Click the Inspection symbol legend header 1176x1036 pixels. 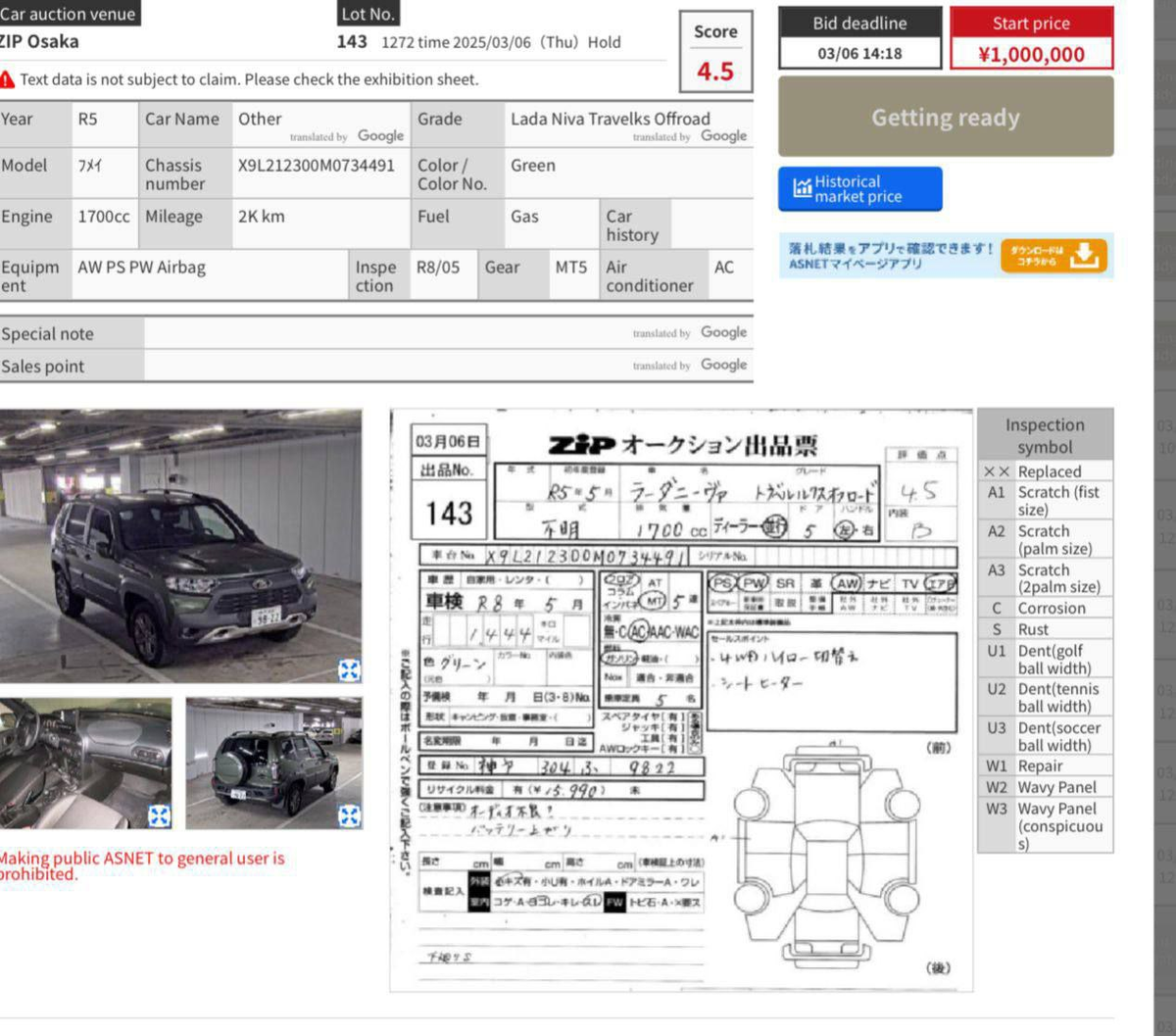1045,435
